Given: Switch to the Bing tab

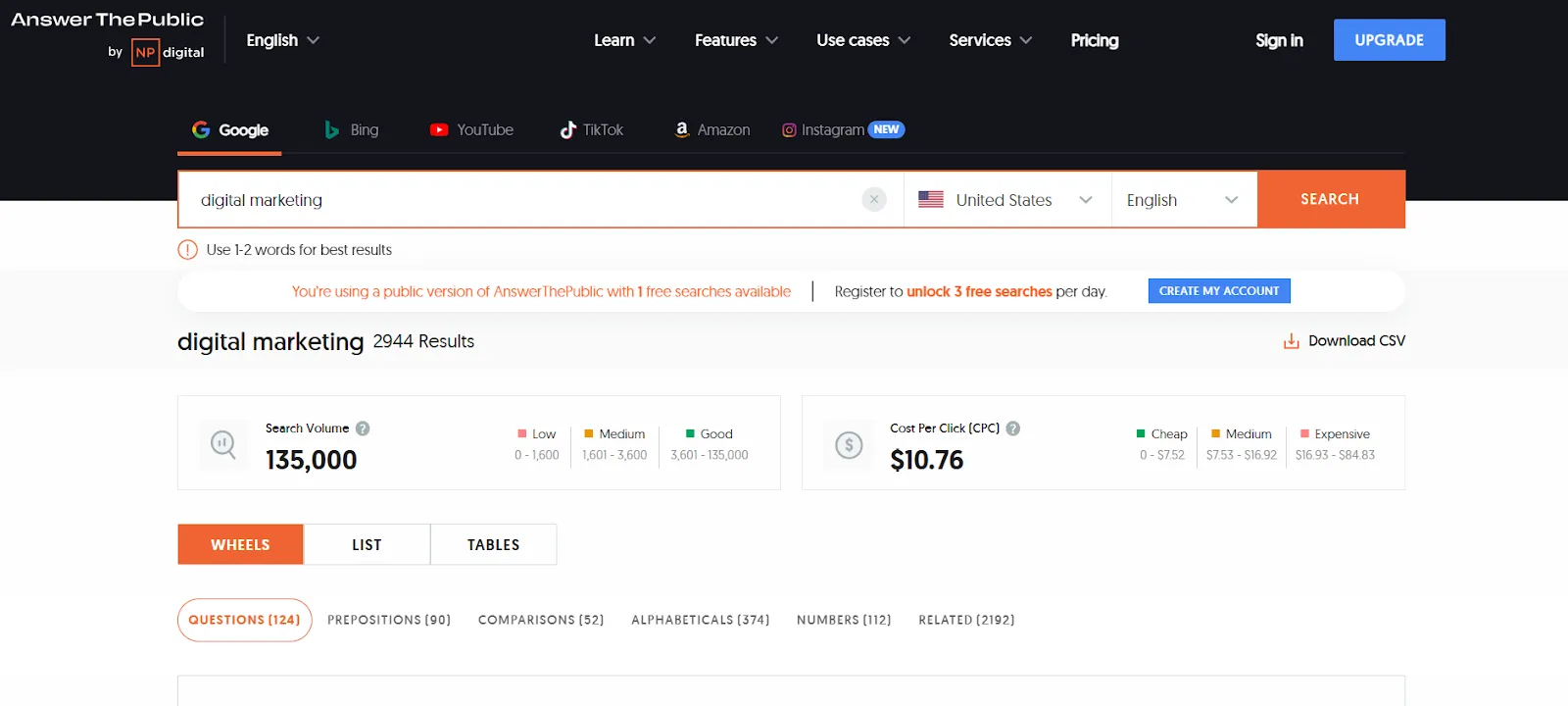Looking at the screenshot, I should (x=352, y=129).
